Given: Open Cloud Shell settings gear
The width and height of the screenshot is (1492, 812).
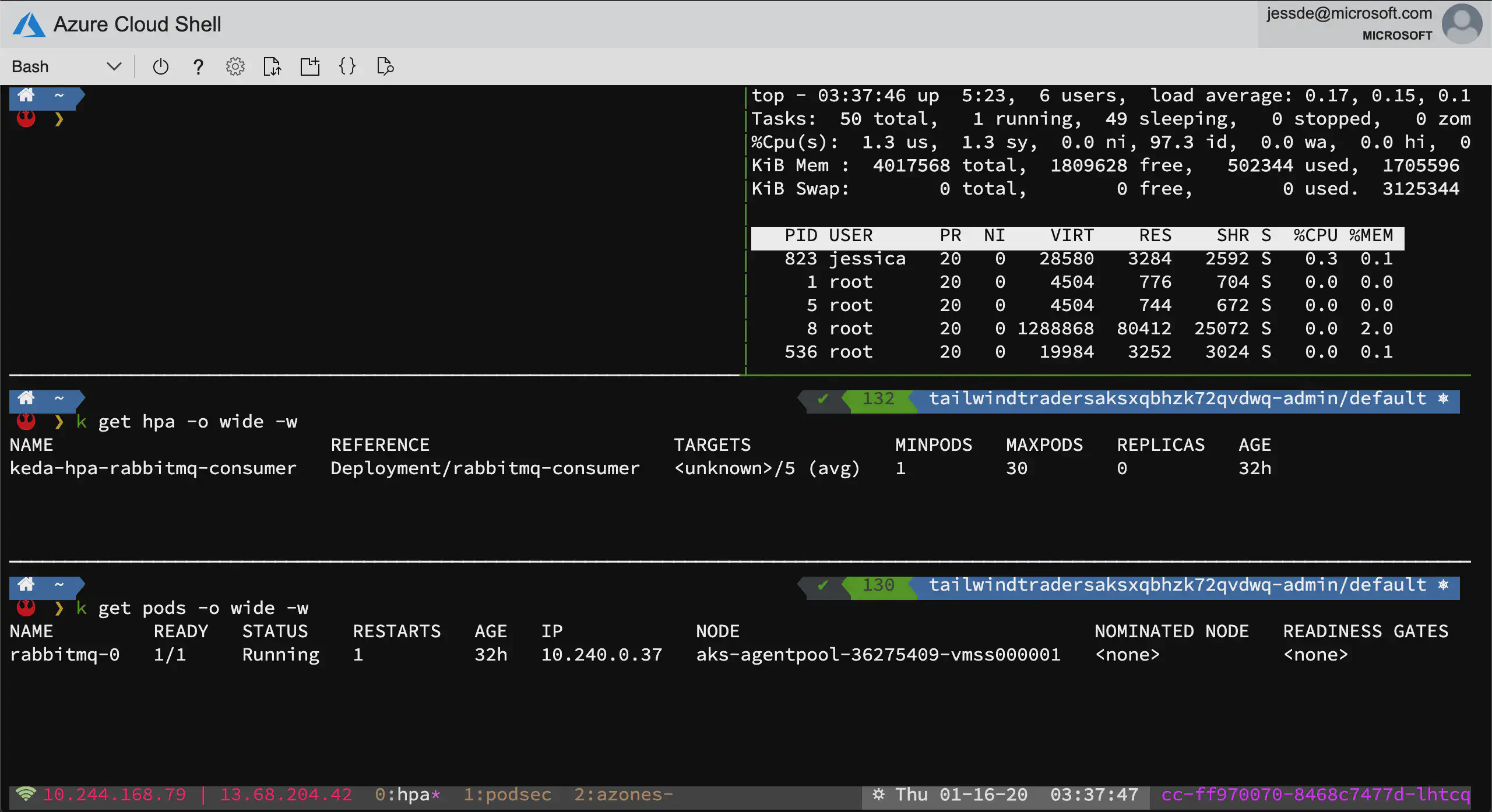Looking at the screenshot, I should (x=235, y=66).
